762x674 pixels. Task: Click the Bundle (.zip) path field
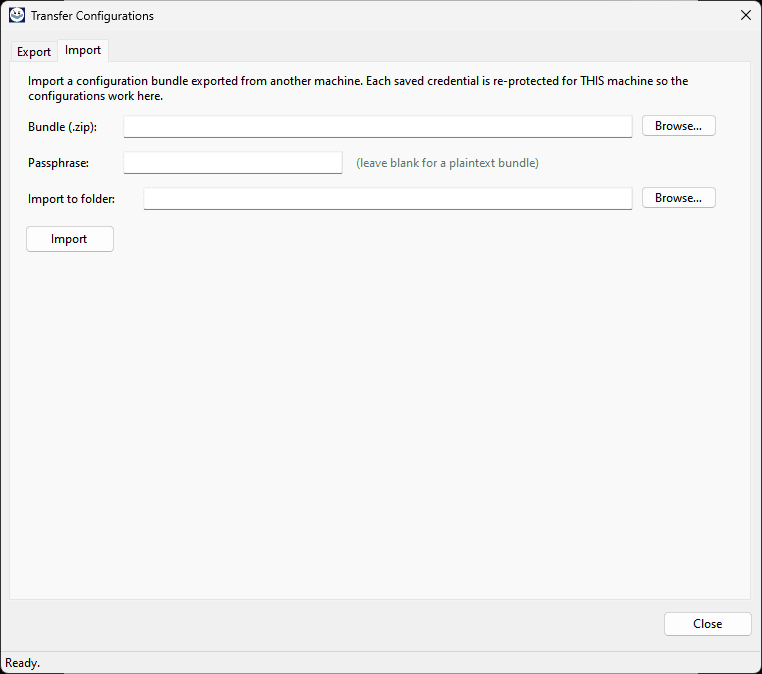[x=378, y=126]
